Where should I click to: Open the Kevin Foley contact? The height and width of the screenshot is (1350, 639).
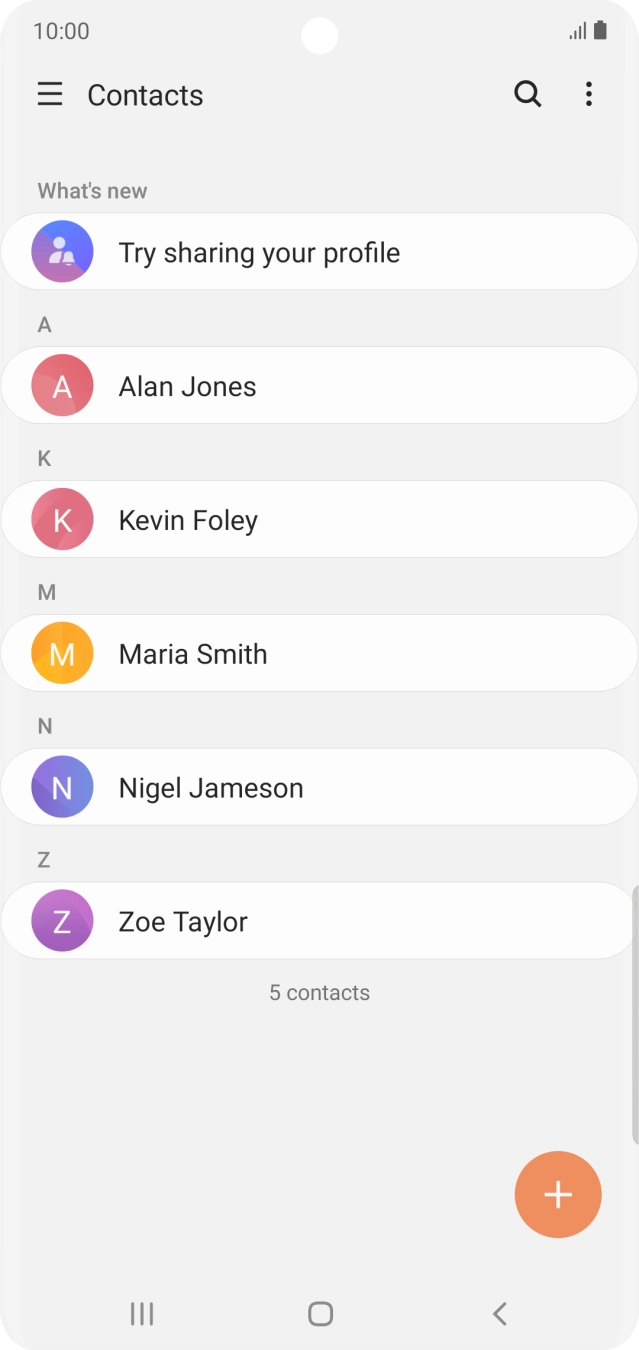point(319,520)
